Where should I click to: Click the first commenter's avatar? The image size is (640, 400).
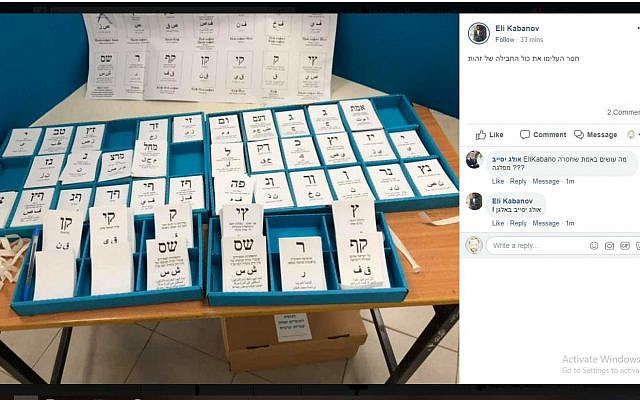pos(474,160)
